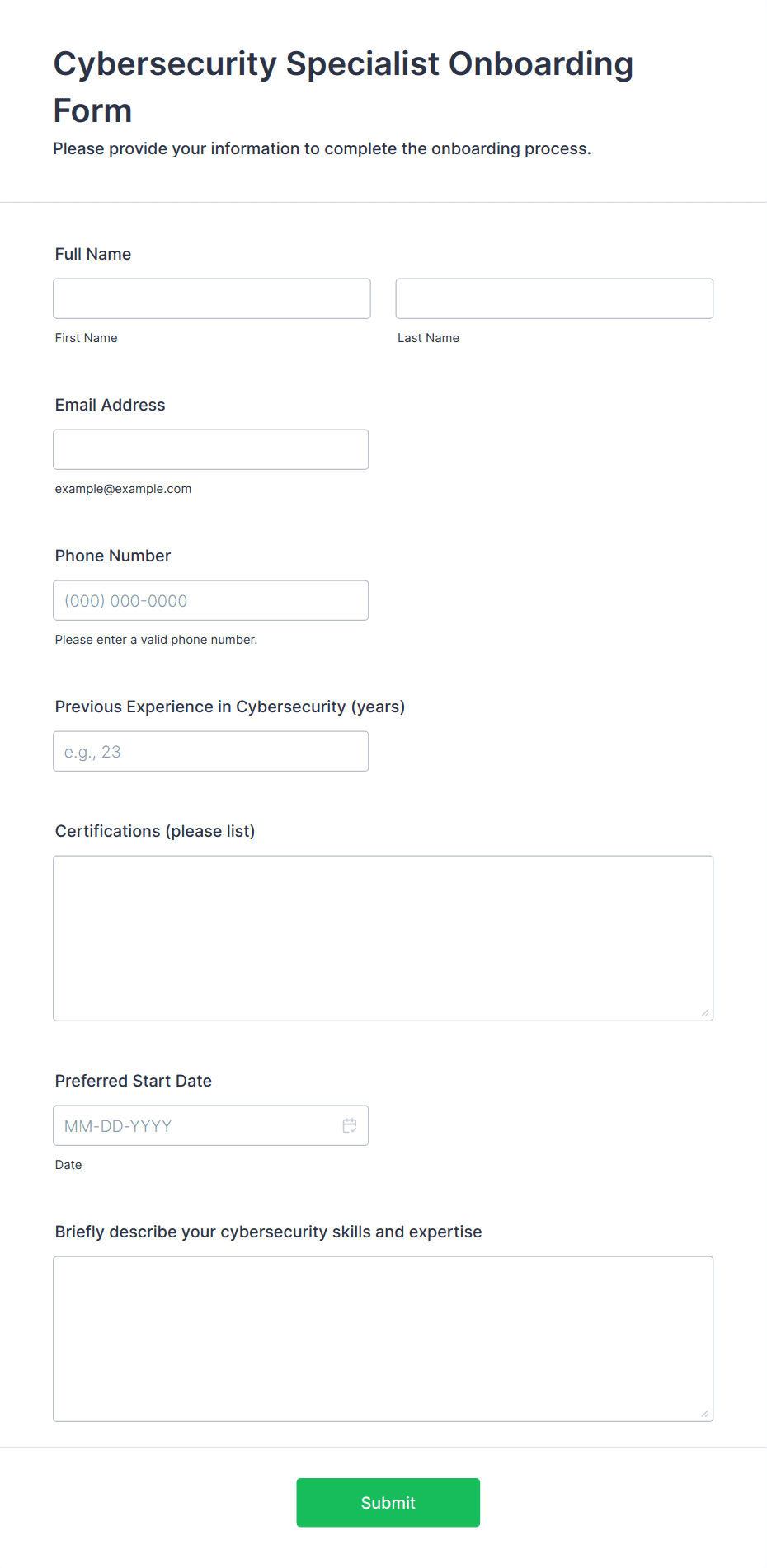767x1568 pixels.
Task: Click the First Name input field
Action: 212,298
